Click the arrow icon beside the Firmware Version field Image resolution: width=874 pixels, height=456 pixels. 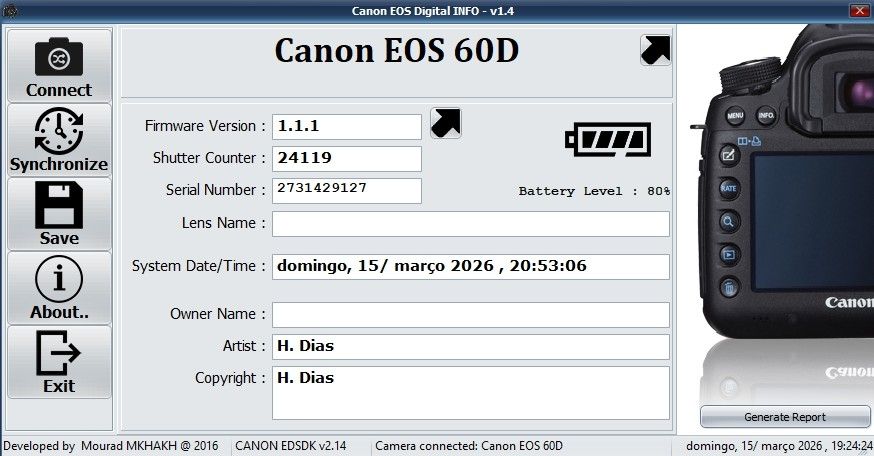[x=446, y=123]
